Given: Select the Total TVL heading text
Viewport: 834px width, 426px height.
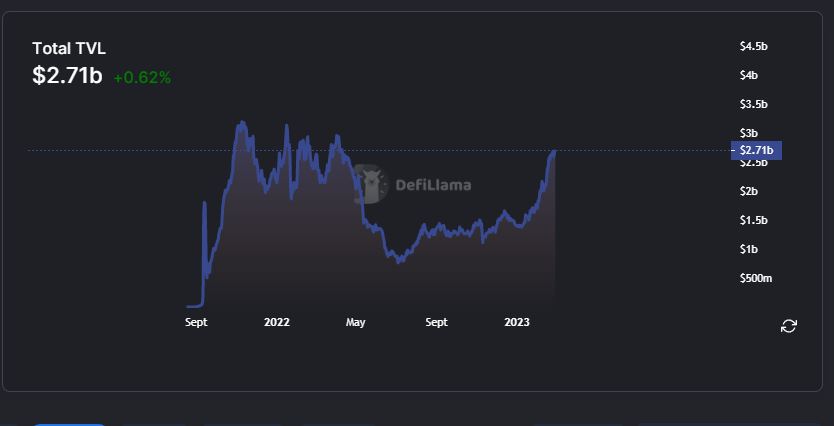Looking at the screenshot, I should [x=69, y=48].
